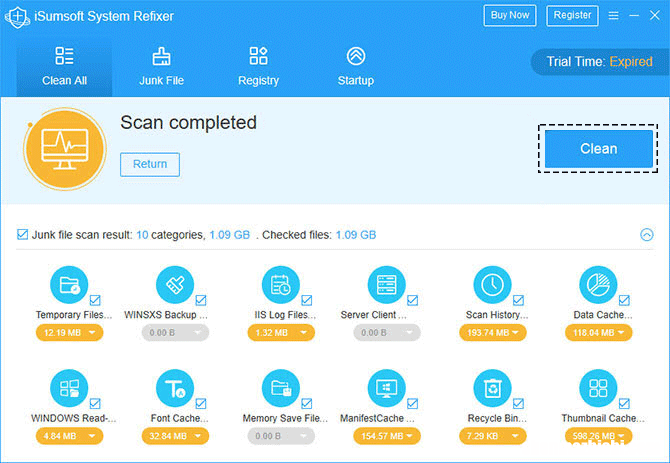This screenshot has height=463, width=670.
Task: Expand the 1.32 MB IIS Log dropdown
Action: click(x=281, y=333)
